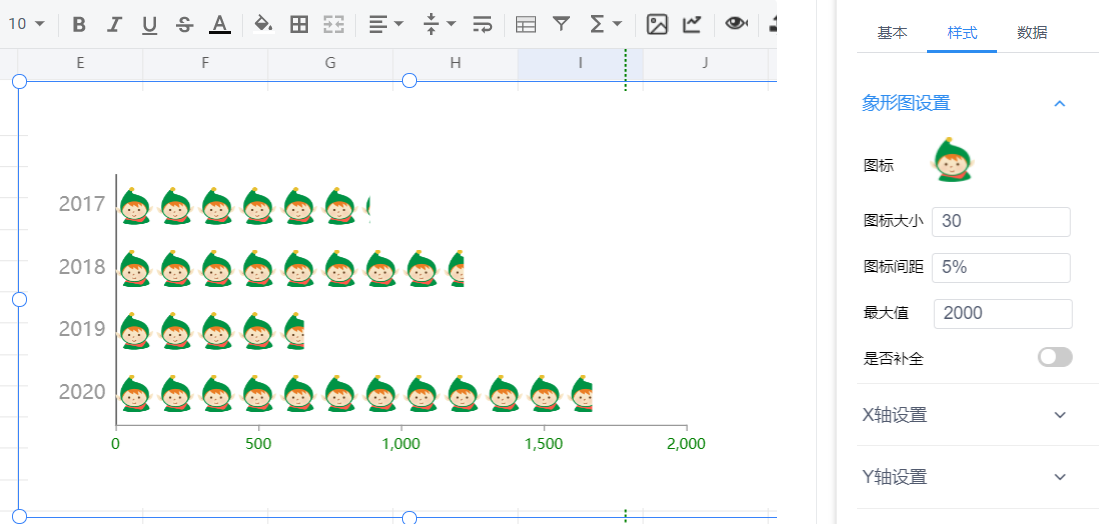Click the 2020 axis label
This screenshot has height=524, width=1099.
82,392
